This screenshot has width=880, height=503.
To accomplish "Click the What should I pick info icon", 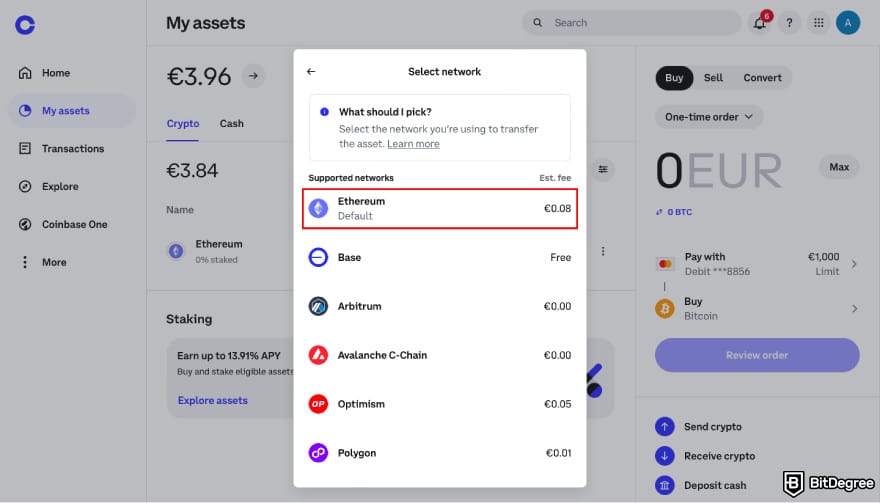I will [324, 112].
